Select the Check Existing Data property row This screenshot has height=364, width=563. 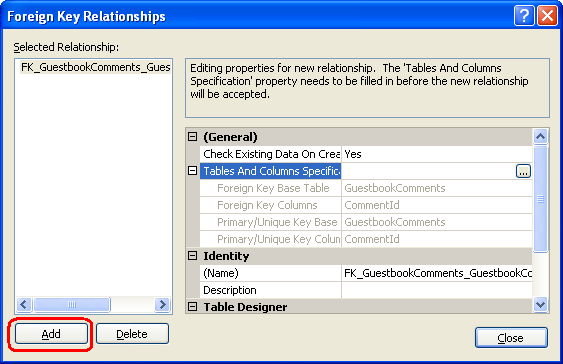(366, 154)
